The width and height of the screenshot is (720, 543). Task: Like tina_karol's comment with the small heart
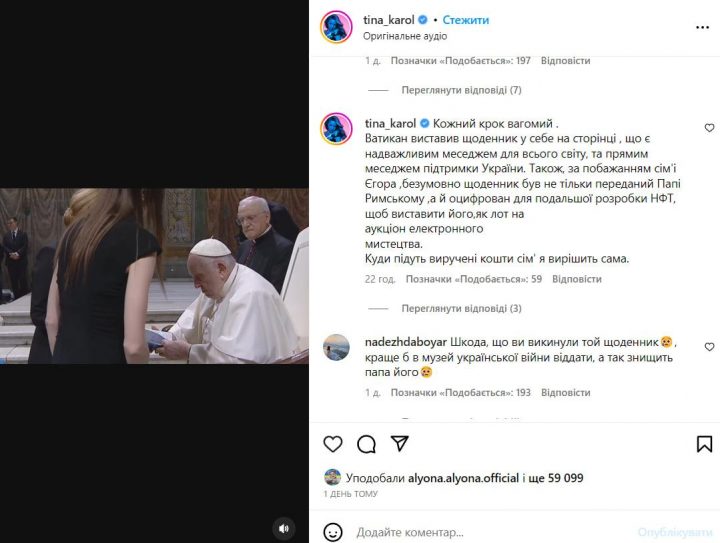pos(710,128)
